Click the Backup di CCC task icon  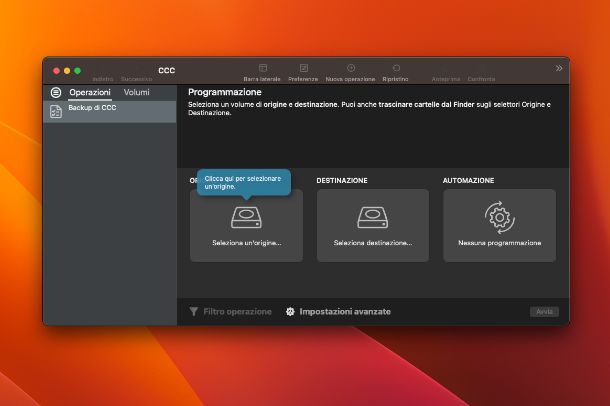pyautogui.click(x=56, y=112)
